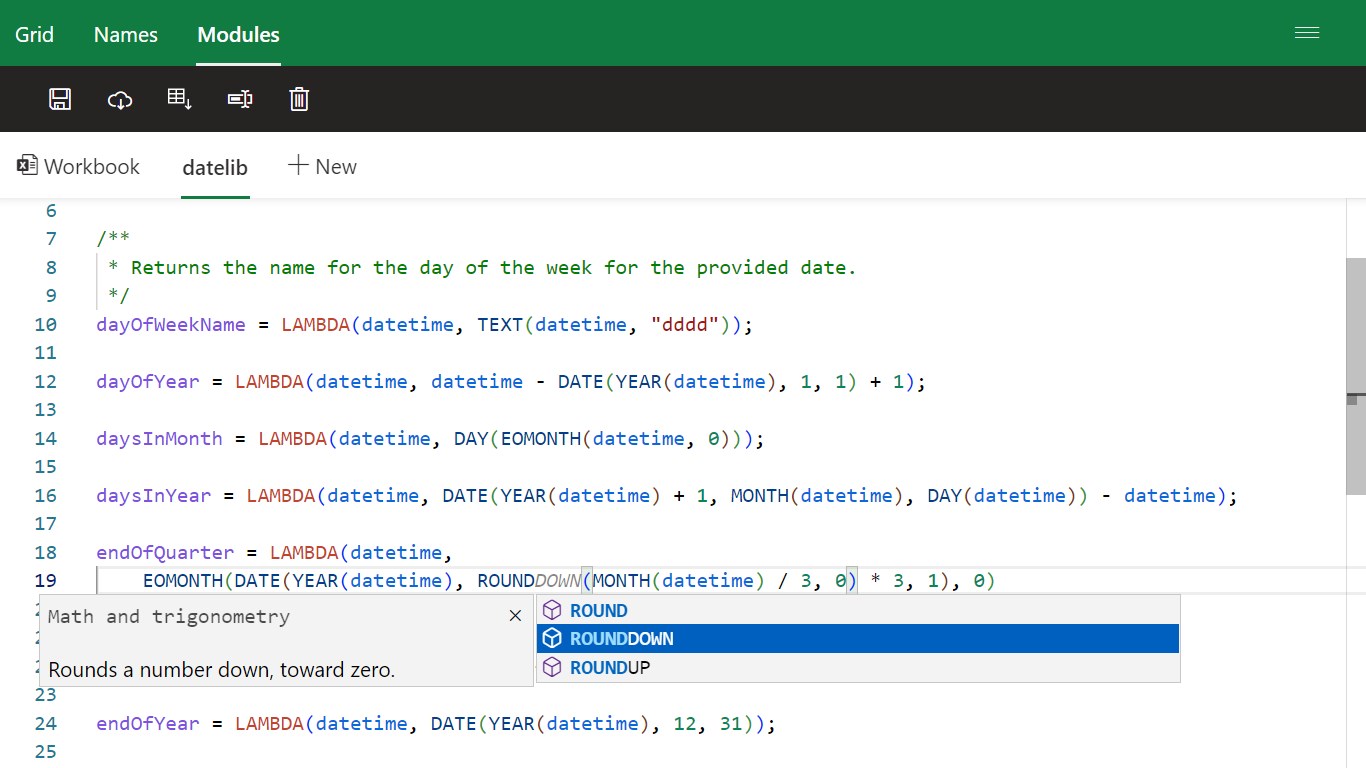Click the vertical scrollbar thumb in editor

[1355, 375]
